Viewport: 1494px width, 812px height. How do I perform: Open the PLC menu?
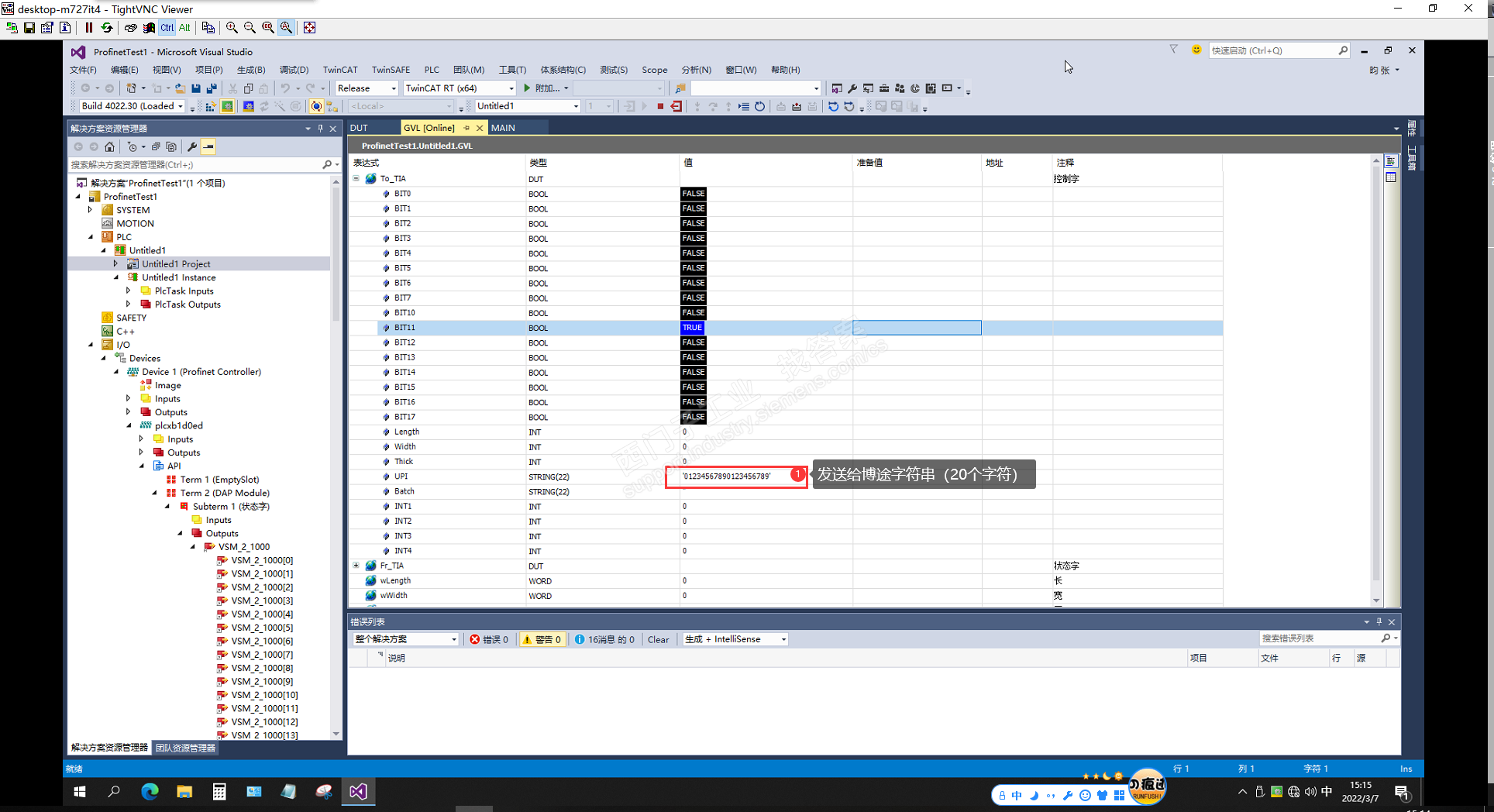pos(432,70)
